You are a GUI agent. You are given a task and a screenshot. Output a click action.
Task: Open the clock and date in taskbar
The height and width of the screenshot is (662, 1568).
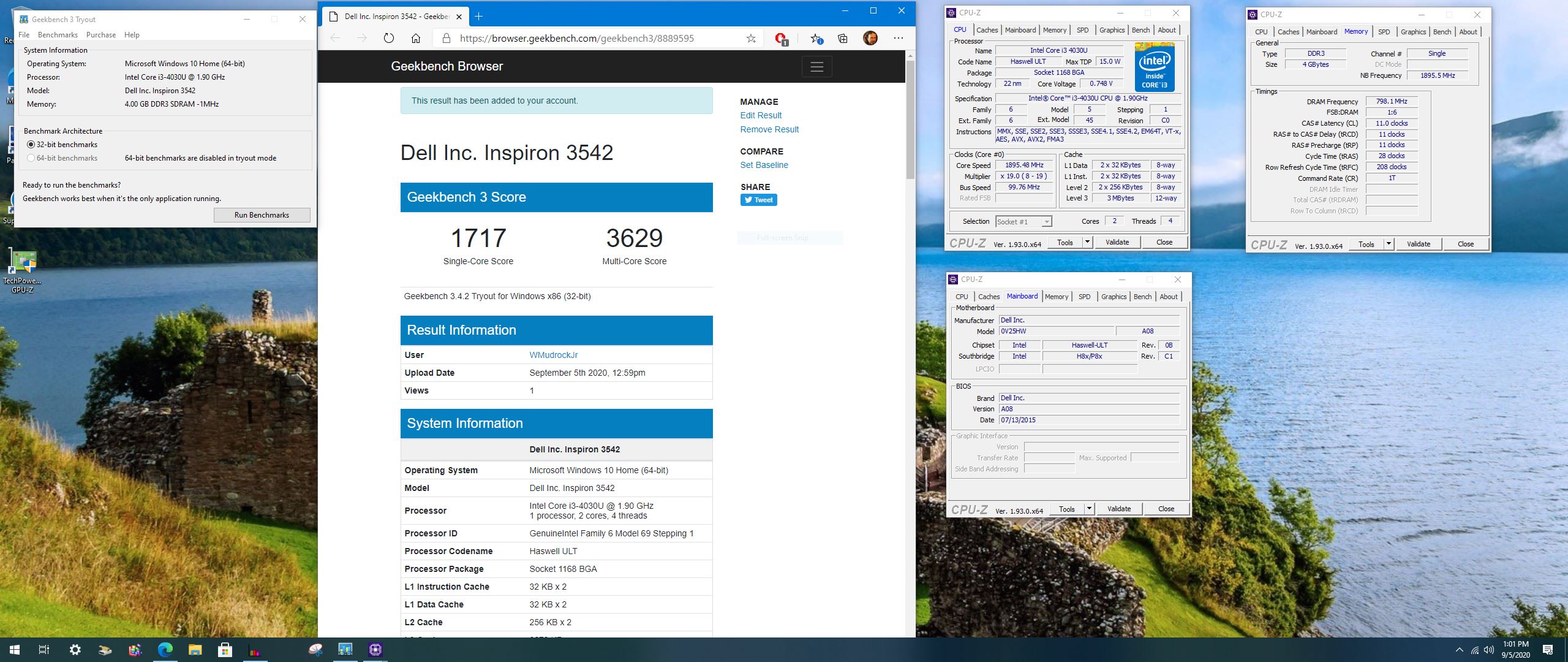coord(1515,650)
